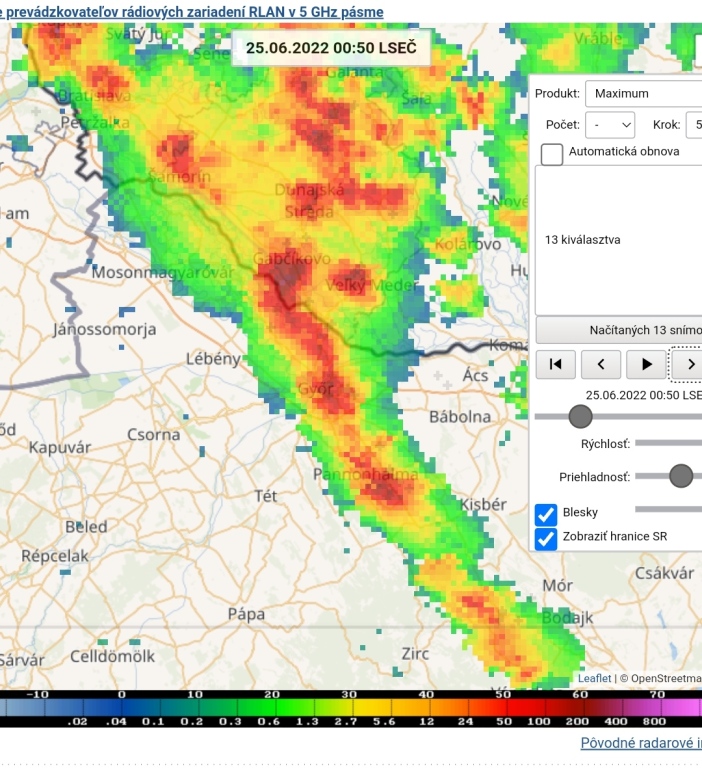This screenshot has width=702, height=768.
Task: Enable Automatická obnova checkbox
Action: tap(552, 154)
